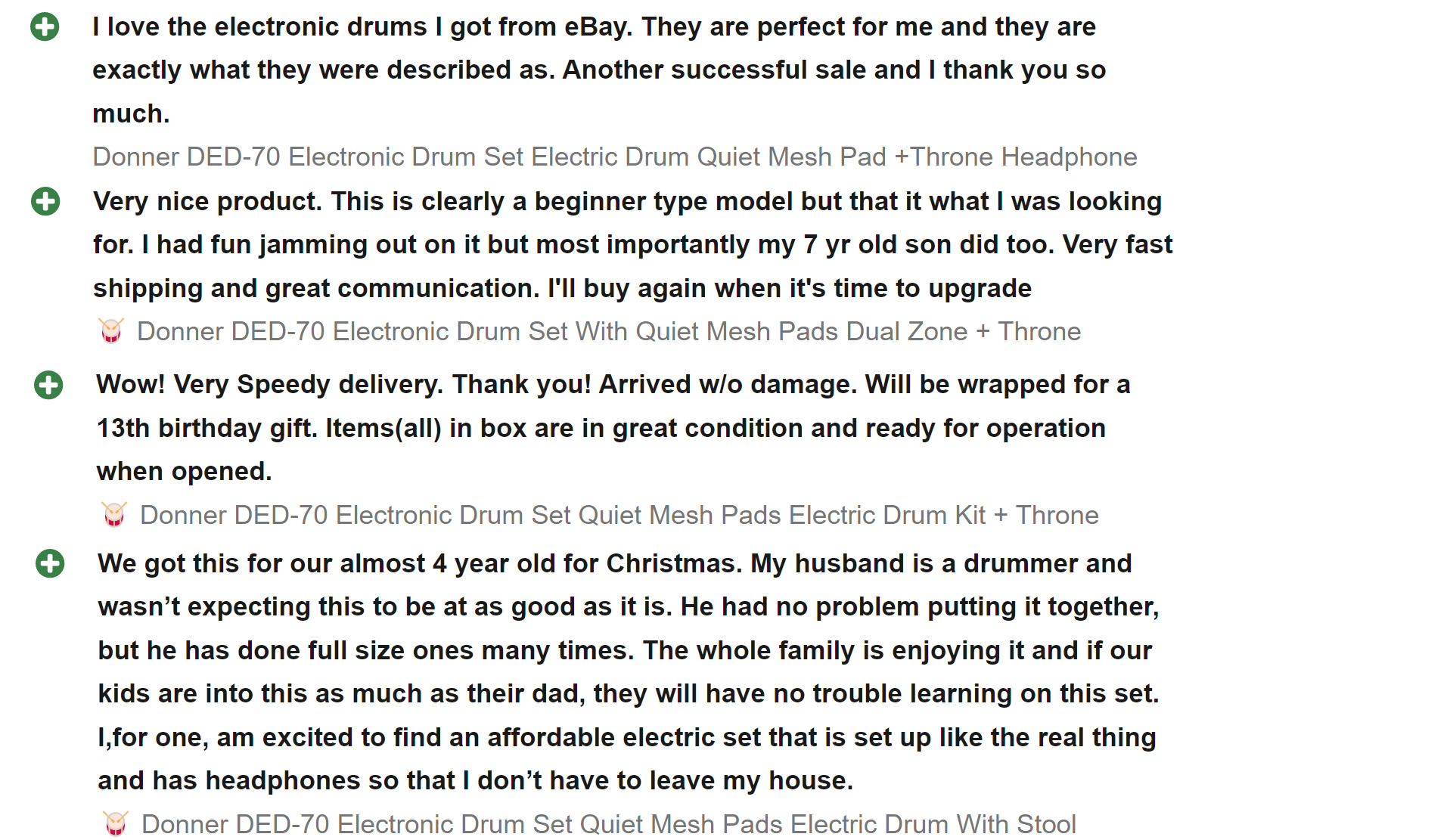Click "13th birthday gift" in the third review
The width and height of the screenshot is (1450, 840).
pos(206,428)
